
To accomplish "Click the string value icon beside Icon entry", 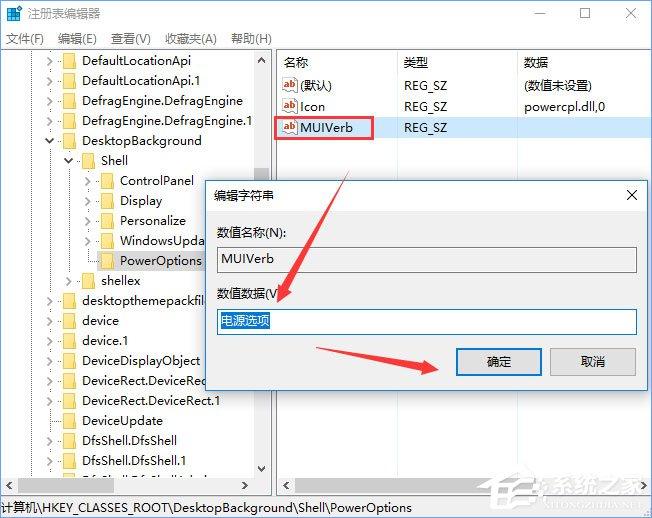I will [x=289, y=106].
